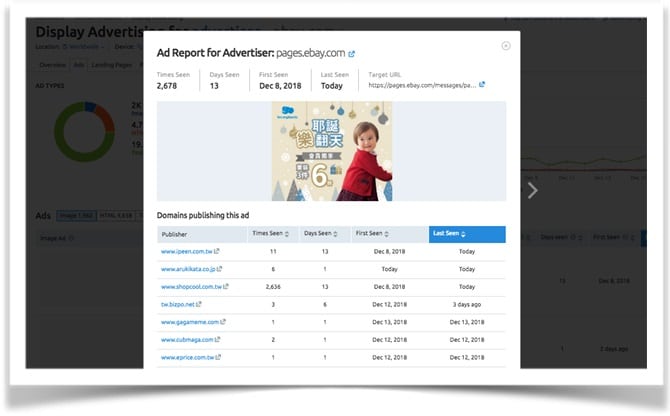Viewport: 670px width, 416px height.
Task: Switch to Landing Pages tab in background page
Action: pyautogui.click(x=112, y=65)
